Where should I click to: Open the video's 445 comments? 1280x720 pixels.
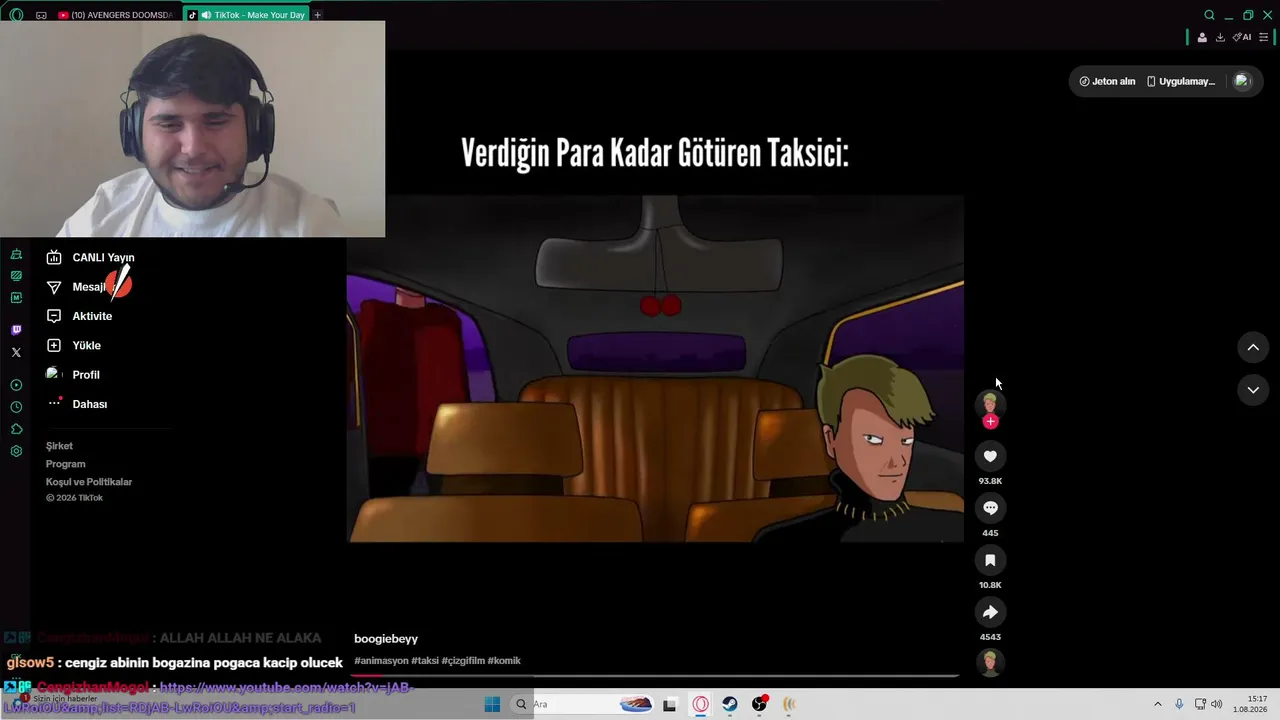pyautogui.click(x=990, y=508)
